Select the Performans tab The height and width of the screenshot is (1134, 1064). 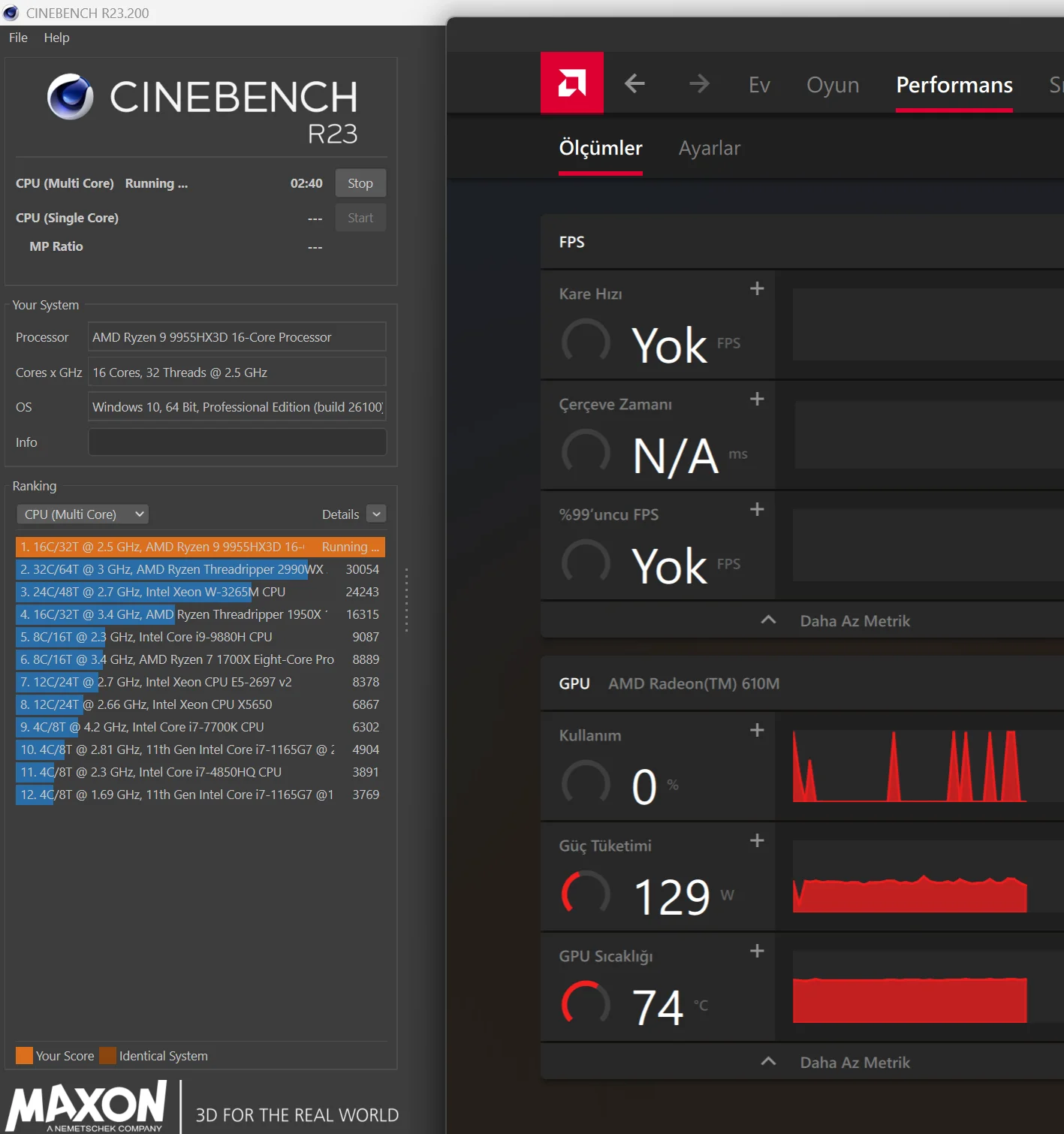point(954,85)
